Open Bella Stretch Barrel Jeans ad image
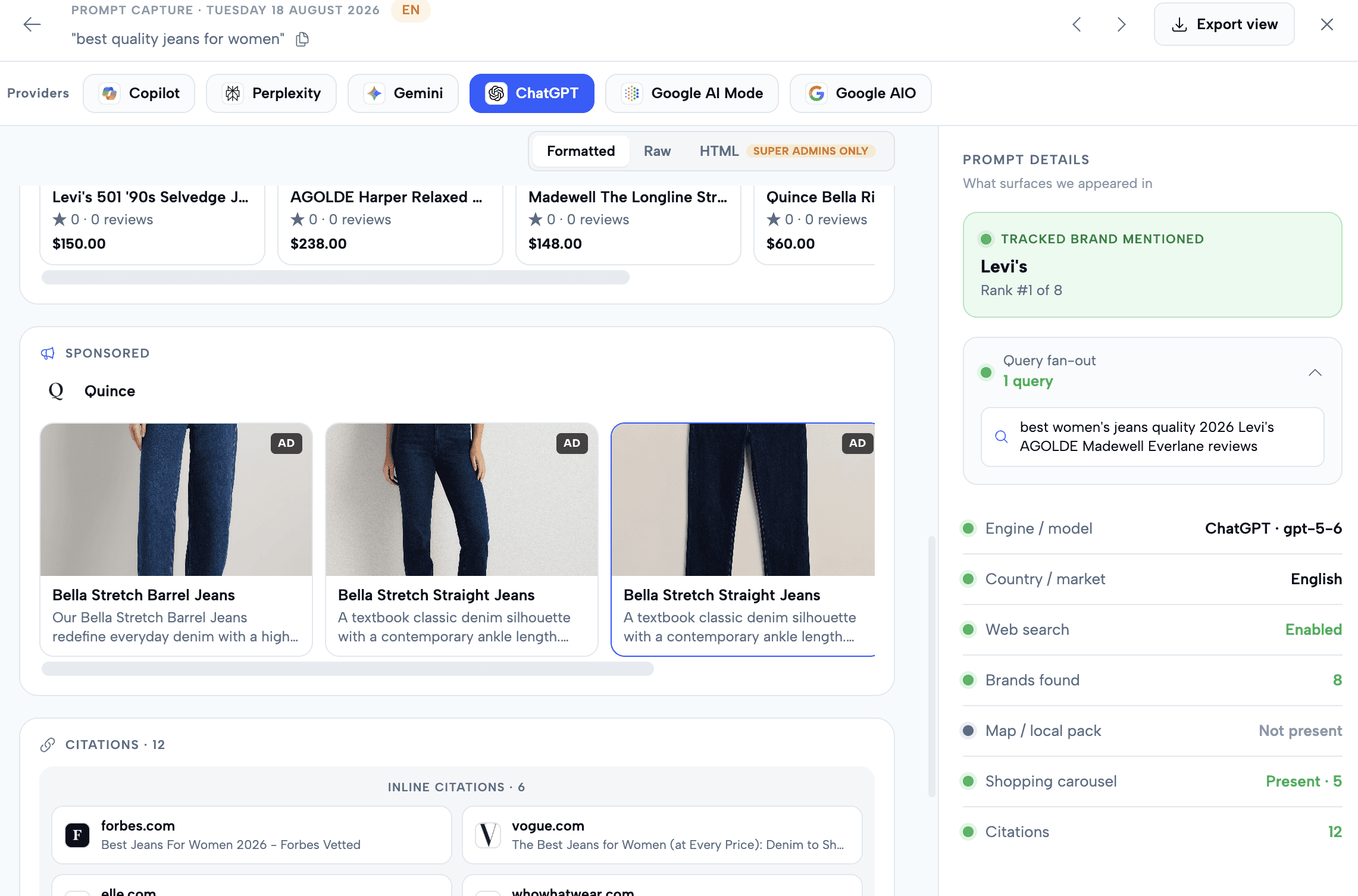 click(x=176, y=500)
